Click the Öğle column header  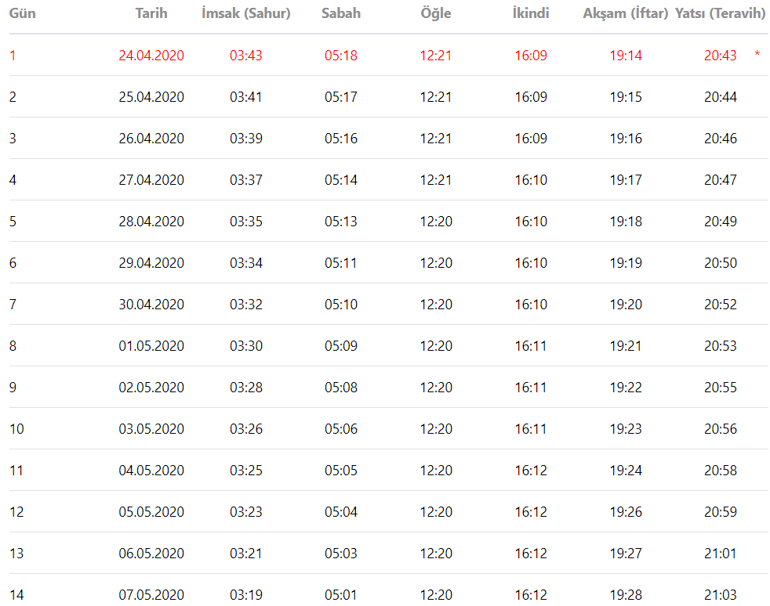(436, 14)
